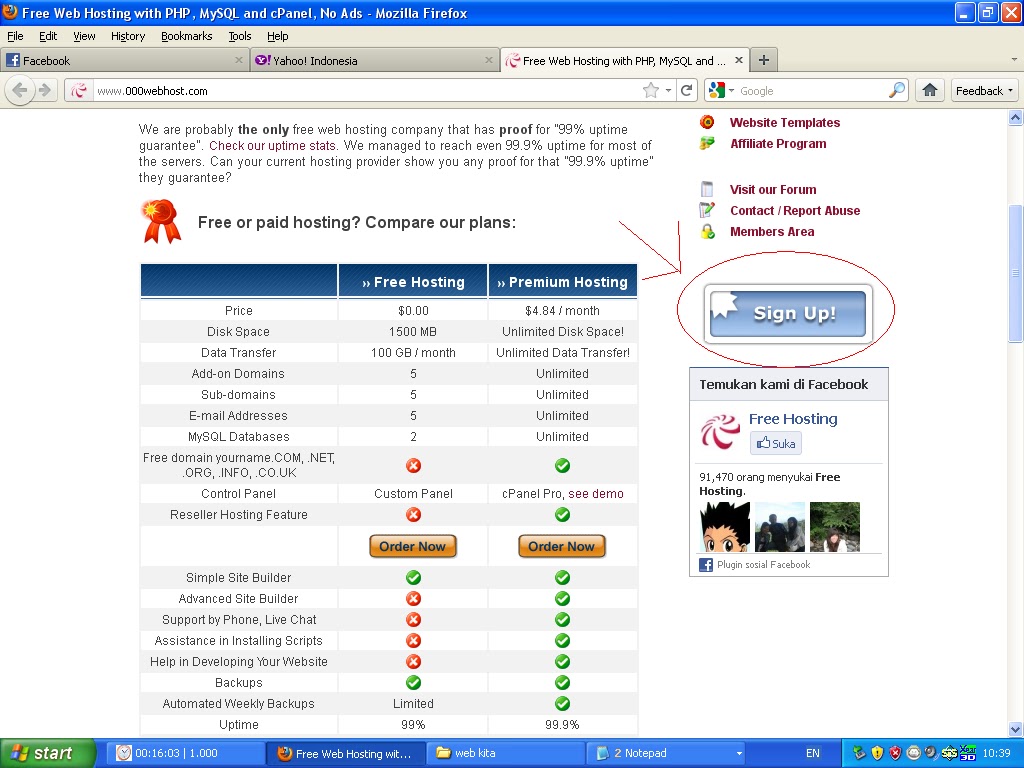Open the History menu
Screen dimensions: 1024x768
[128, 36]
